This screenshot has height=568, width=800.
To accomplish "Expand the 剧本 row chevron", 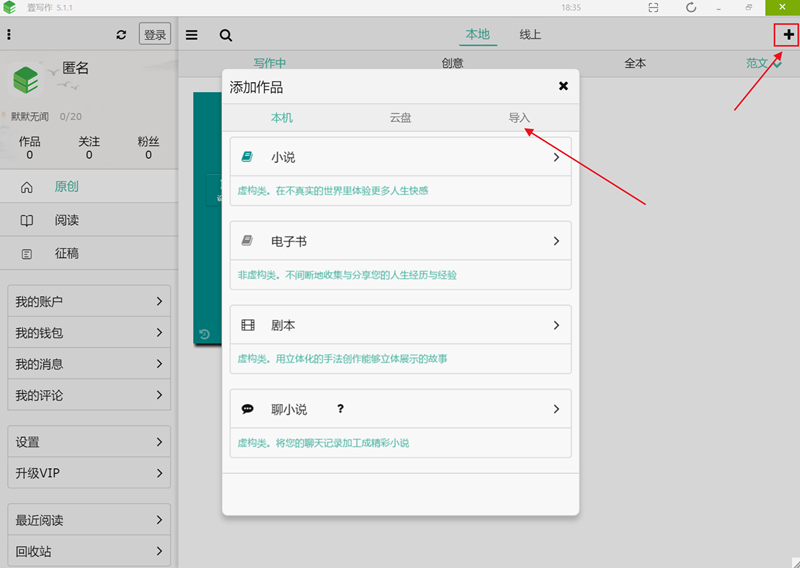I will click(x=557, y=325).
